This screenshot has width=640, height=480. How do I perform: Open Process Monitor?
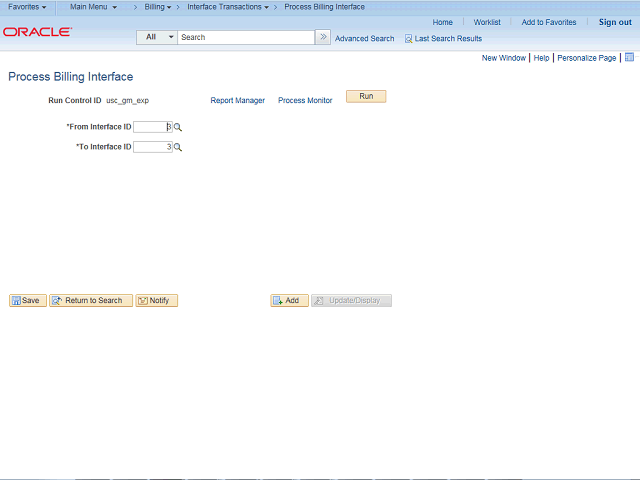(x=305, y=100)
